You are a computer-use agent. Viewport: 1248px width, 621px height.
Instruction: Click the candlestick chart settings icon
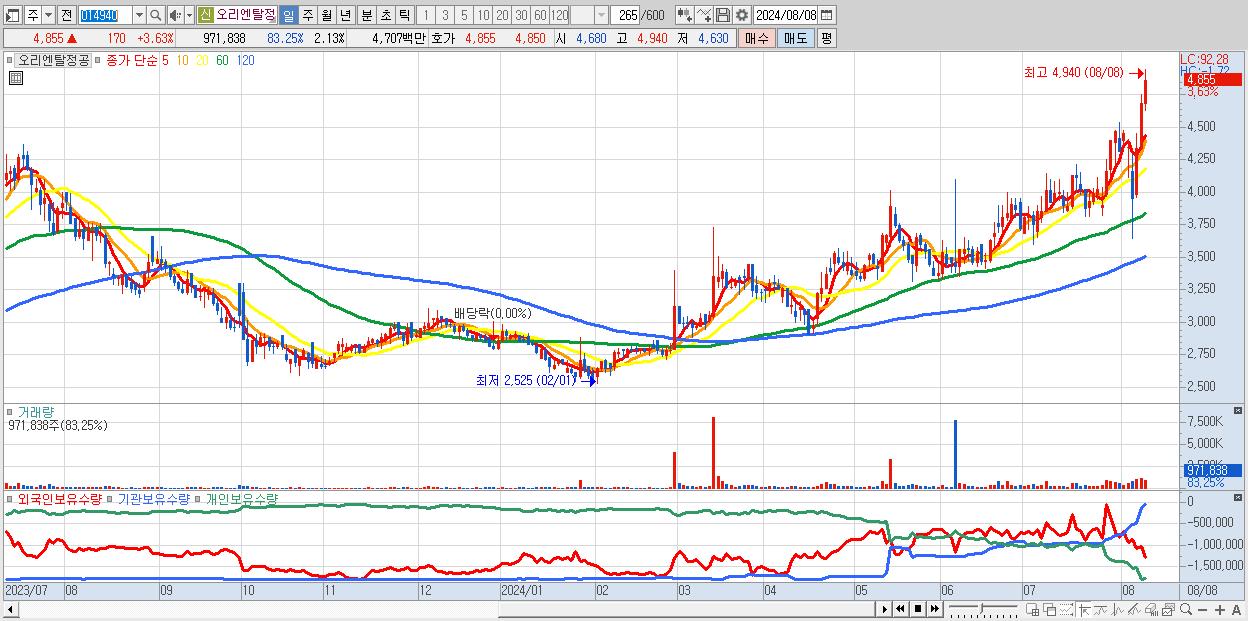(x=685, y=15)
